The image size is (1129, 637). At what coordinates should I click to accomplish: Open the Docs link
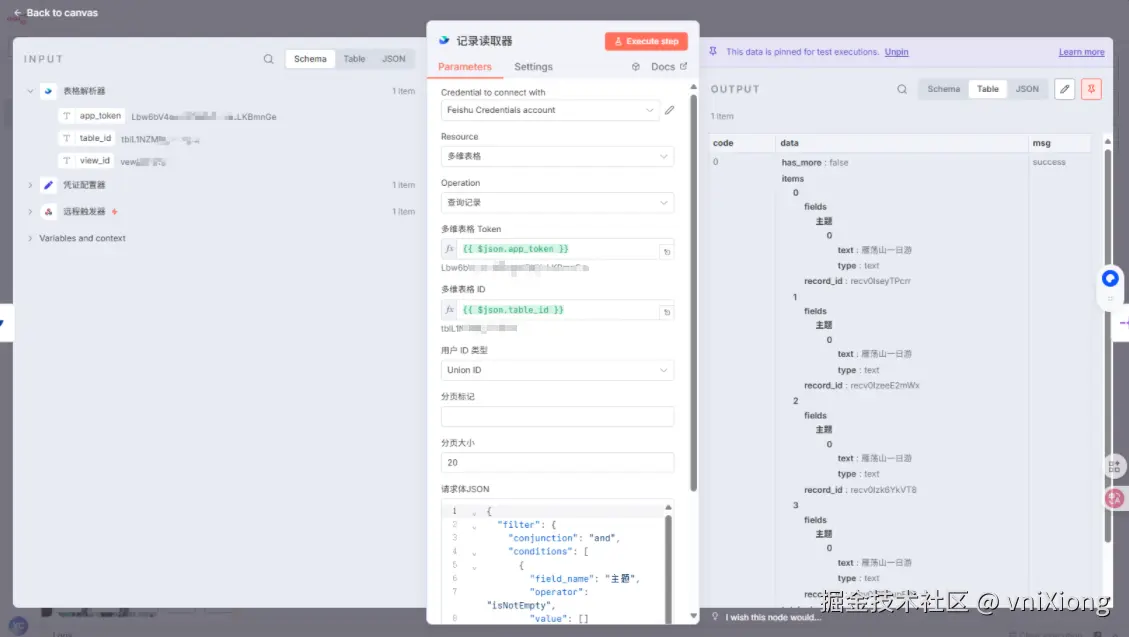(x=669, y=67)
